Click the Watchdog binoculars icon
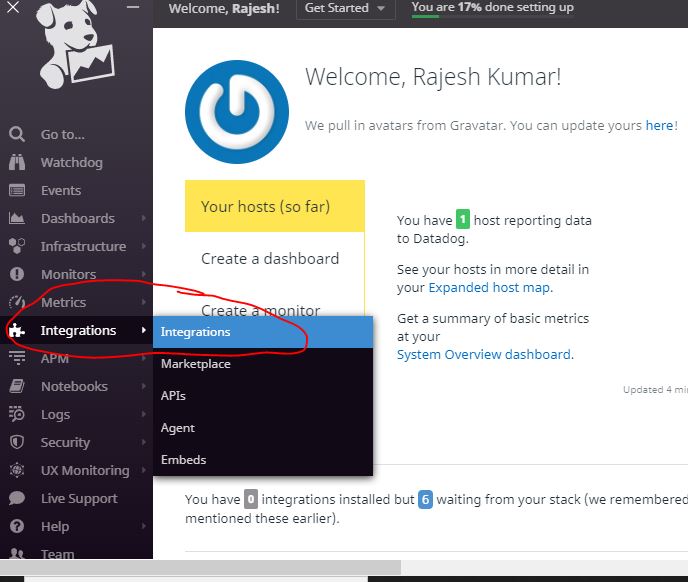 click(x=17, y=162)
